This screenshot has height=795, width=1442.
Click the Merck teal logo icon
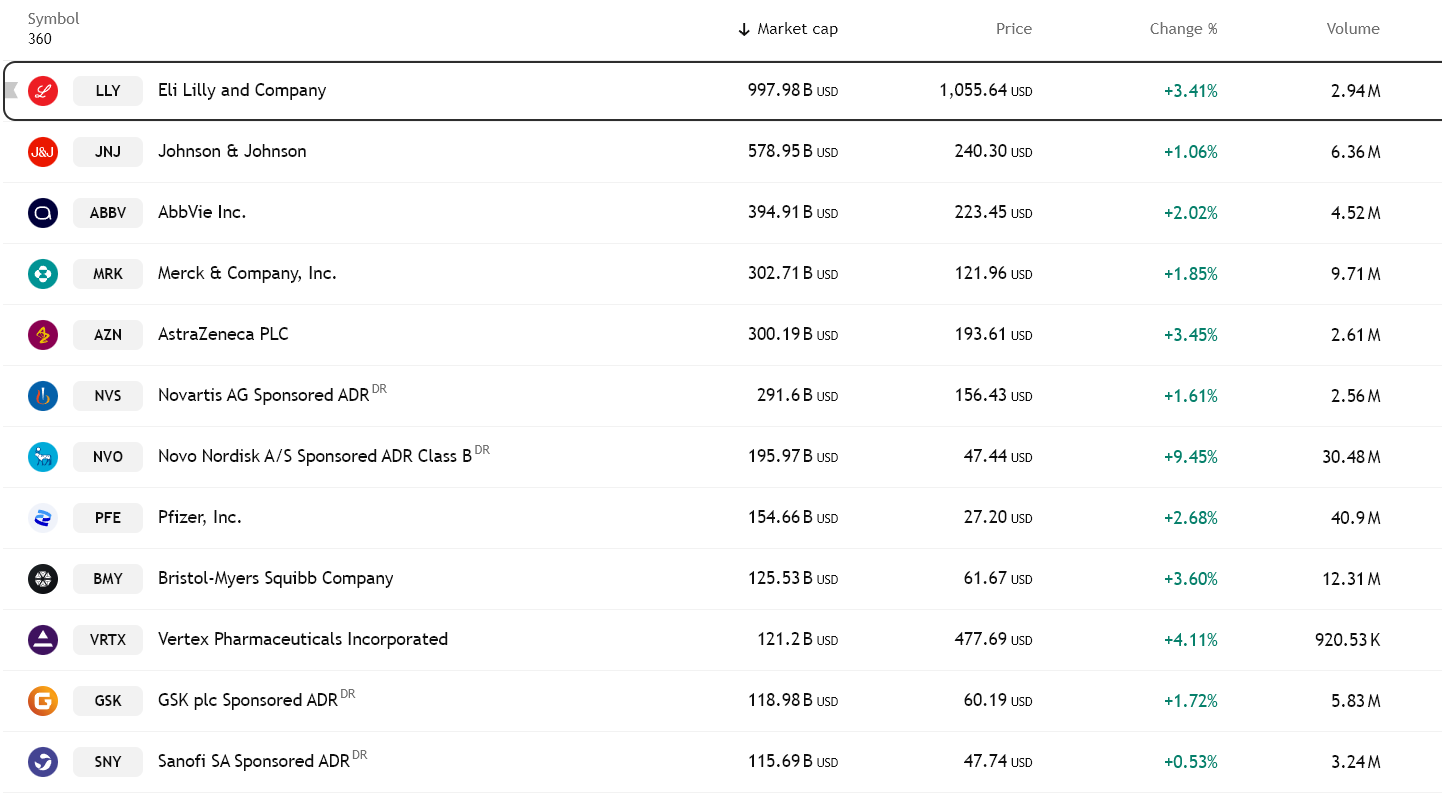click(42, 273)
